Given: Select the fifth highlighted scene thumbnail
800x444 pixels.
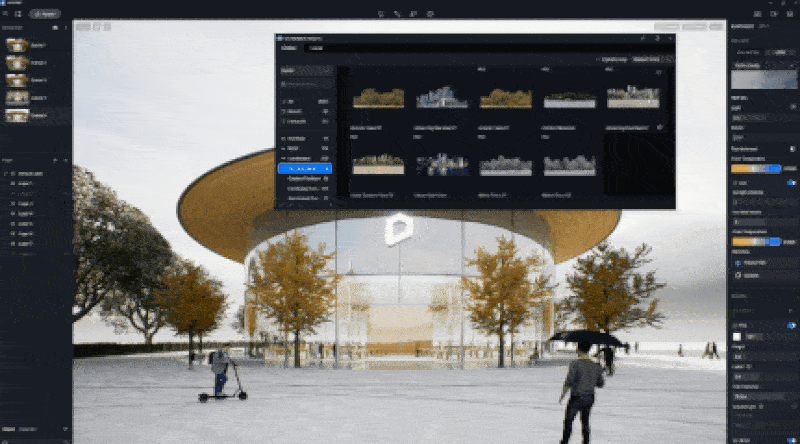Looking at the screenshot, I should coord(17,116).
